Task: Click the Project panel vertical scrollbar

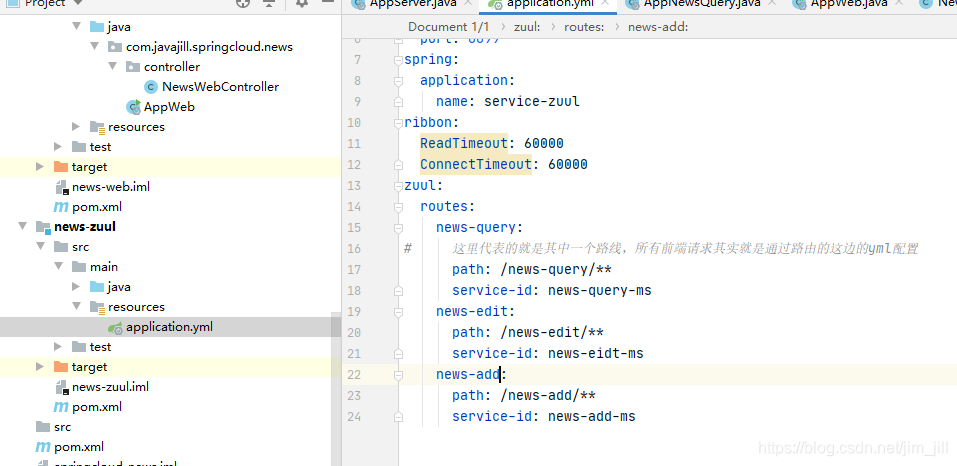Action: coord(336,390)
